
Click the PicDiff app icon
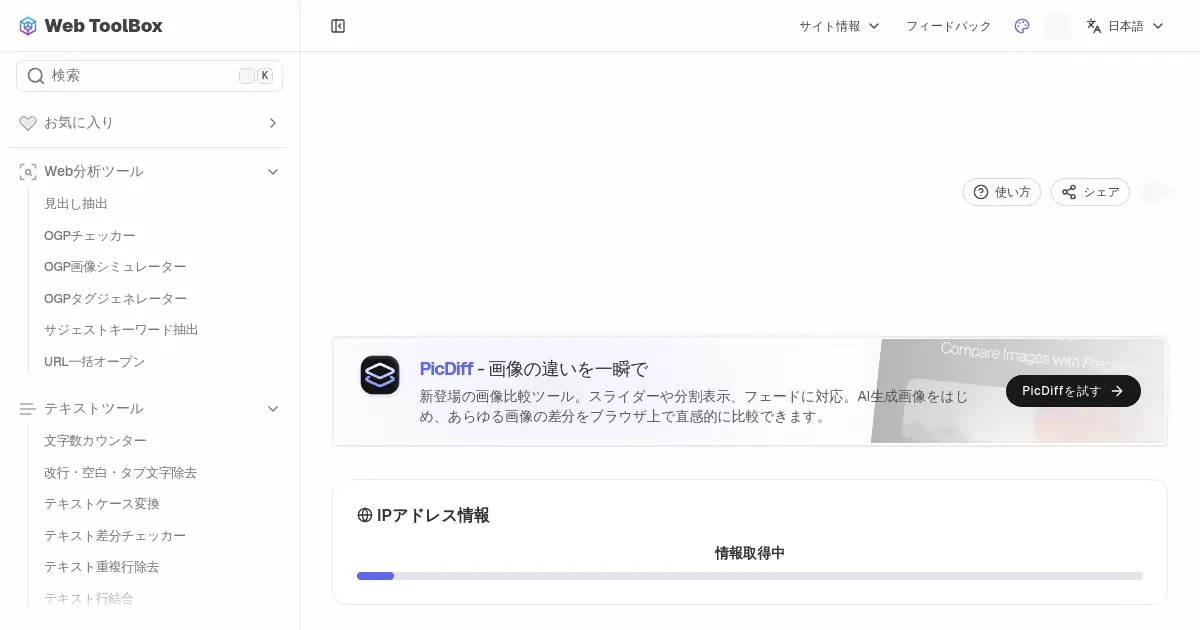pos(380,375)
